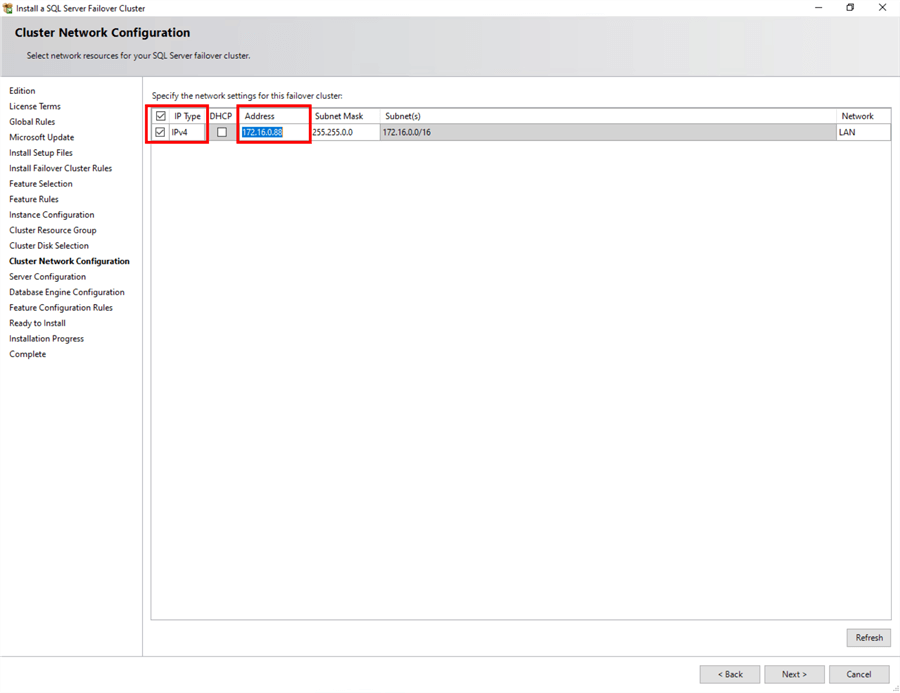Open the Installation Progress step

46,339
